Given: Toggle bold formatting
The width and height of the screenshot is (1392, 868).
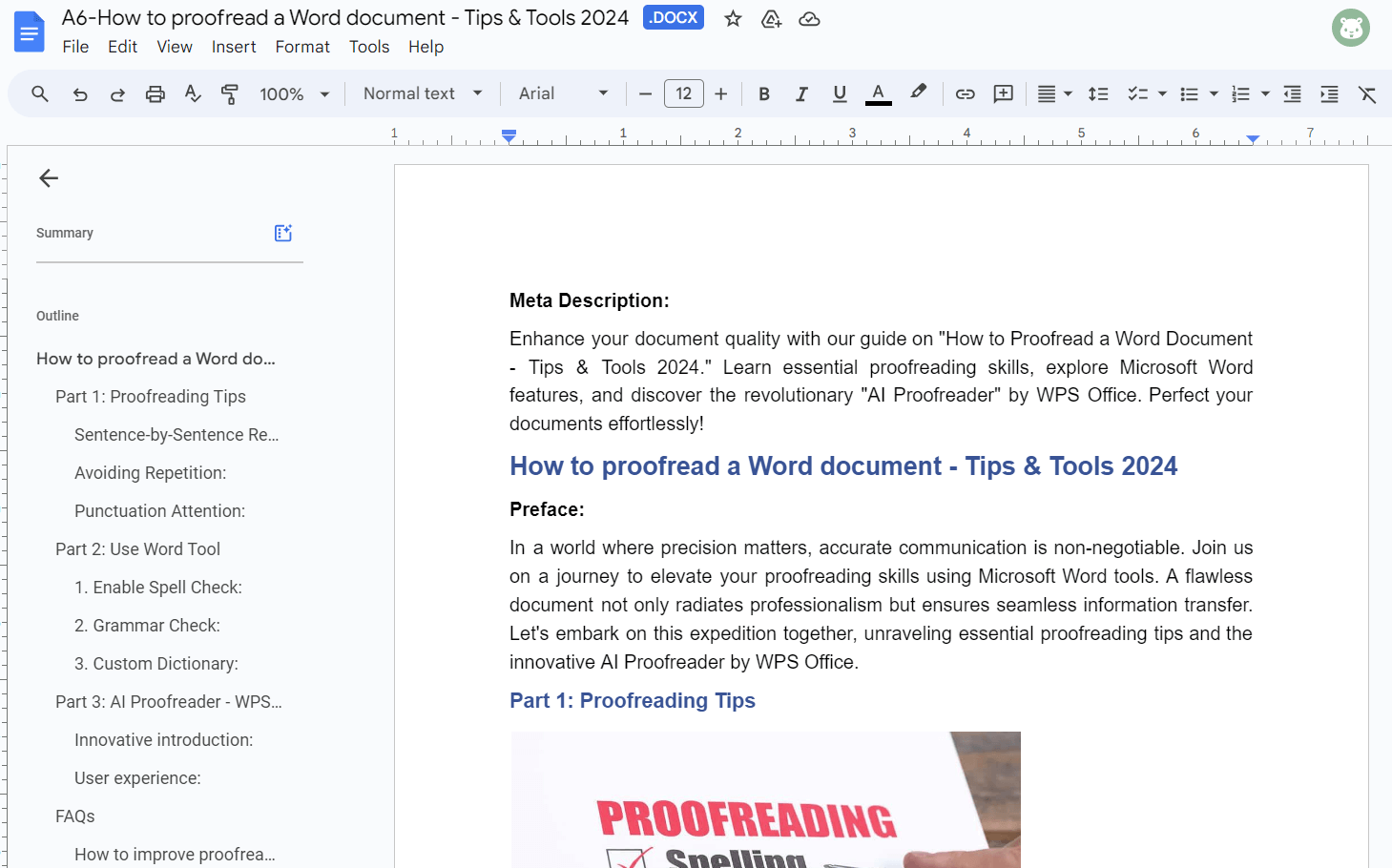Looking at the screenshot, I should 764,93.
